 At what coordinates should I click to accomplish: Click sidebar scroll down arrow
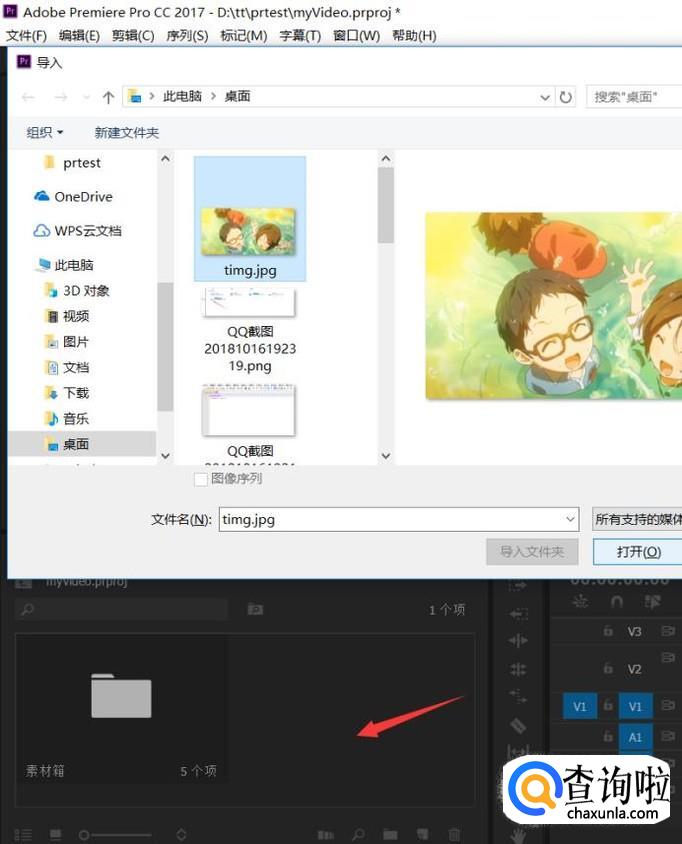click(165, 456)
